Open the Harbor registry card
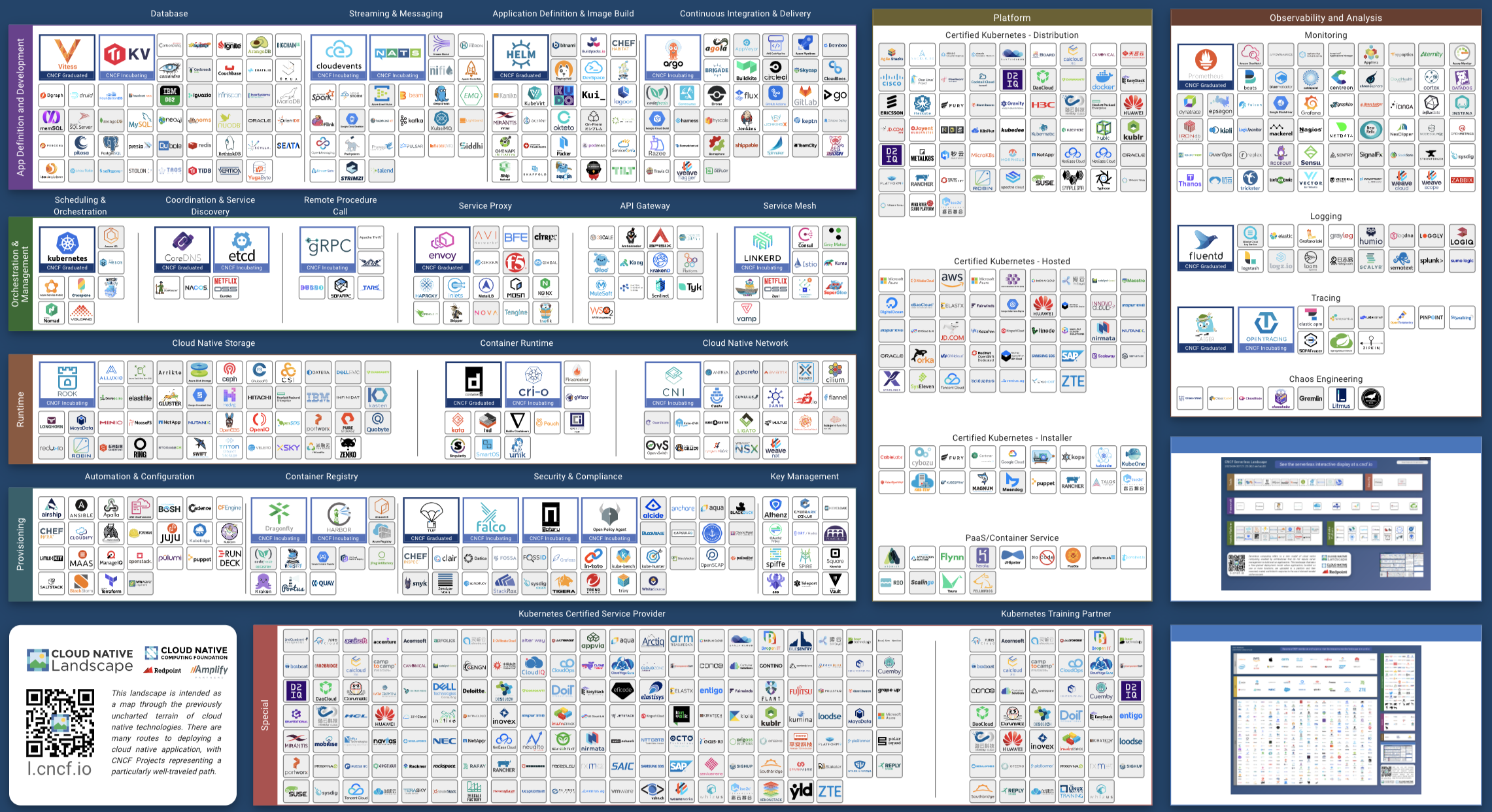1492x812 pixels. [338, 520]
